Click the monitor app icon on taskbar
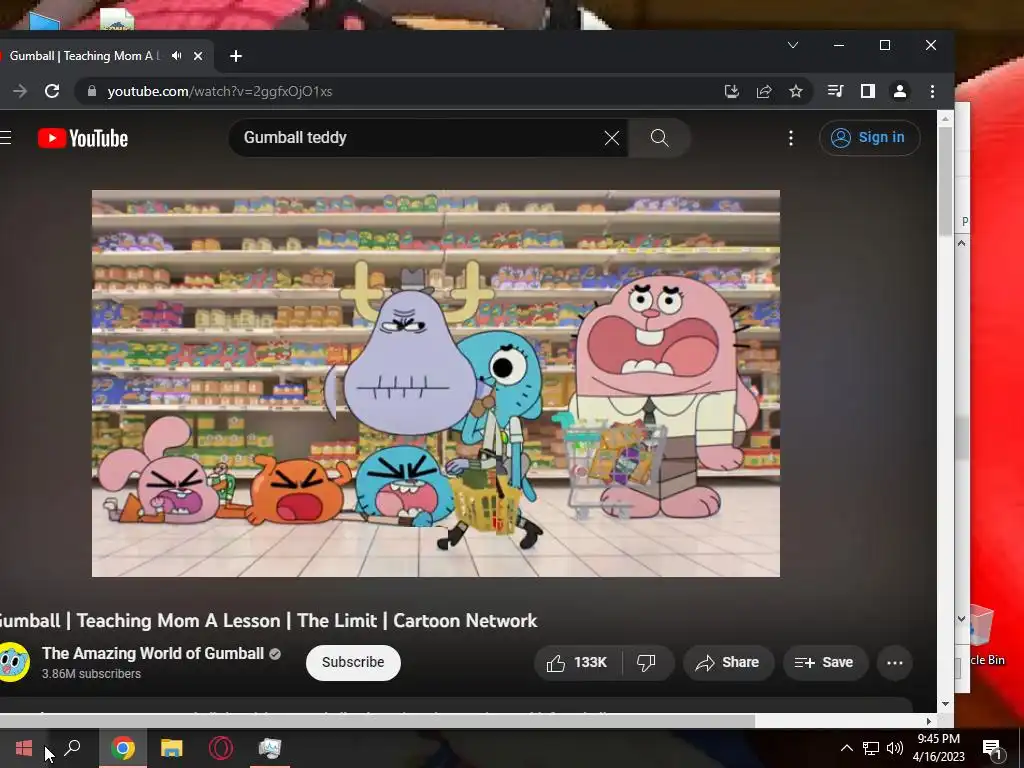Image resolution: width=1024 pixels, height=768 pixels. point(270,748)
